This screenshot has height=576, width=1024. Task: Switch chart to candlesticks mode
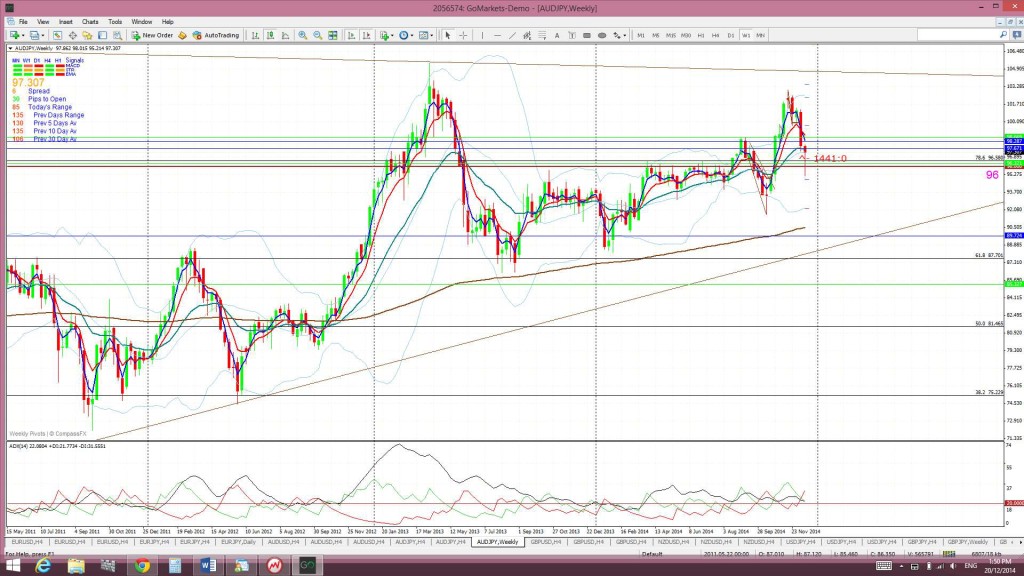point(270,35)
